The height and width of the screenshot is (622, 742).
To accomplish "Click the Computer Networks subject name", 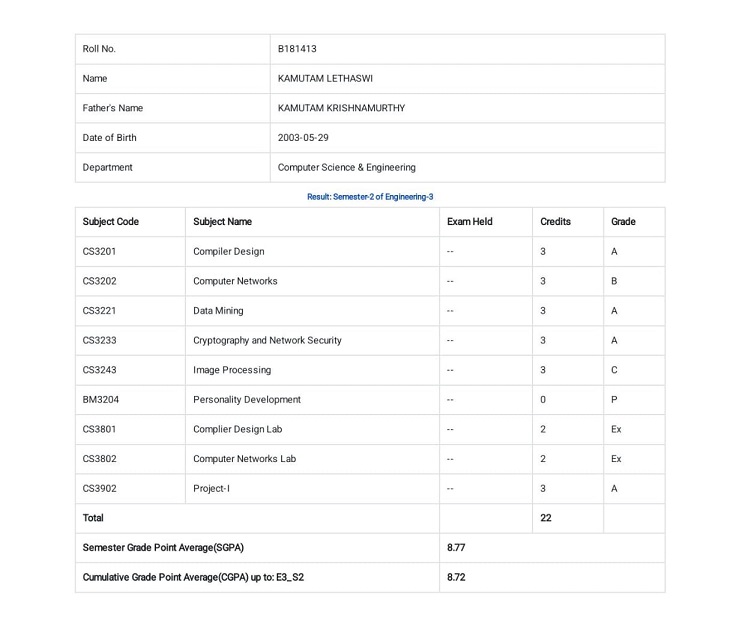I will [x=235, y=281].
